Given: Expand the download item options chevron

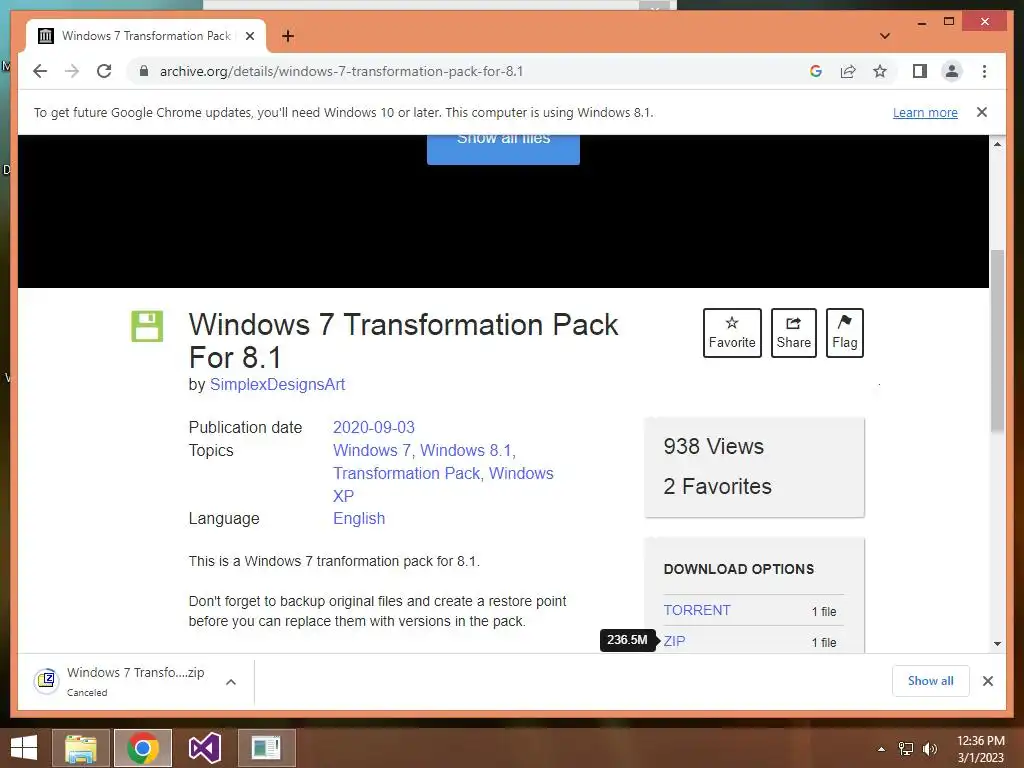Looking at the screenshot, I should tap(231, 681).
